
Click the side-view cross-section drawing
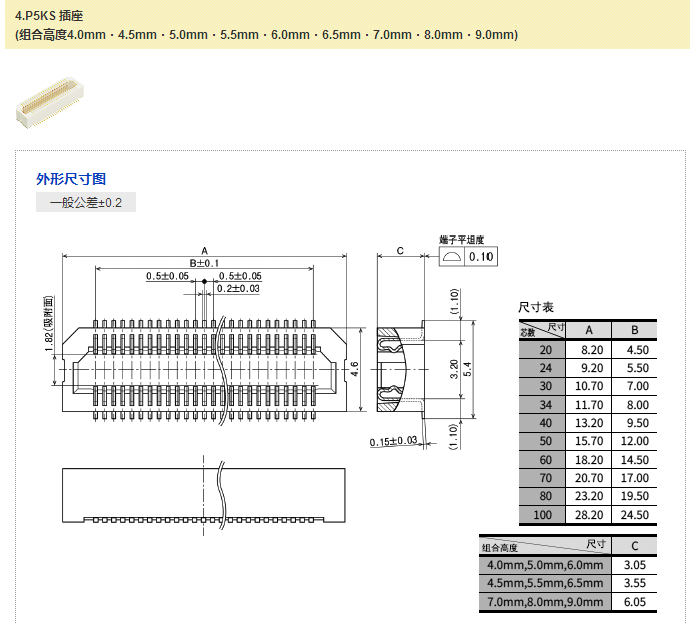pos(400,369)
